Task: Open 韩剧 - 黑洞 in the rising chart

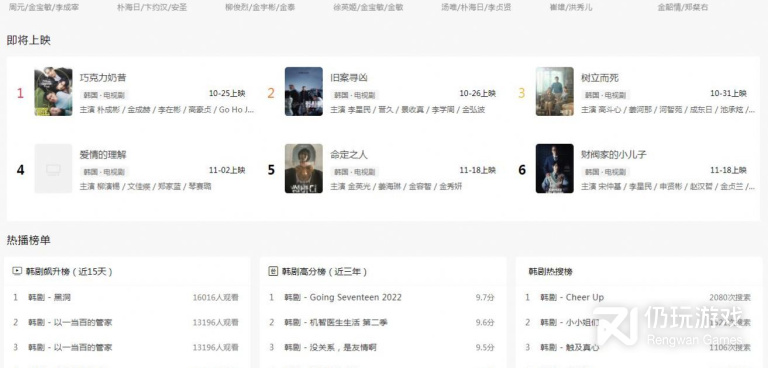Action: [x=49, y=297]
